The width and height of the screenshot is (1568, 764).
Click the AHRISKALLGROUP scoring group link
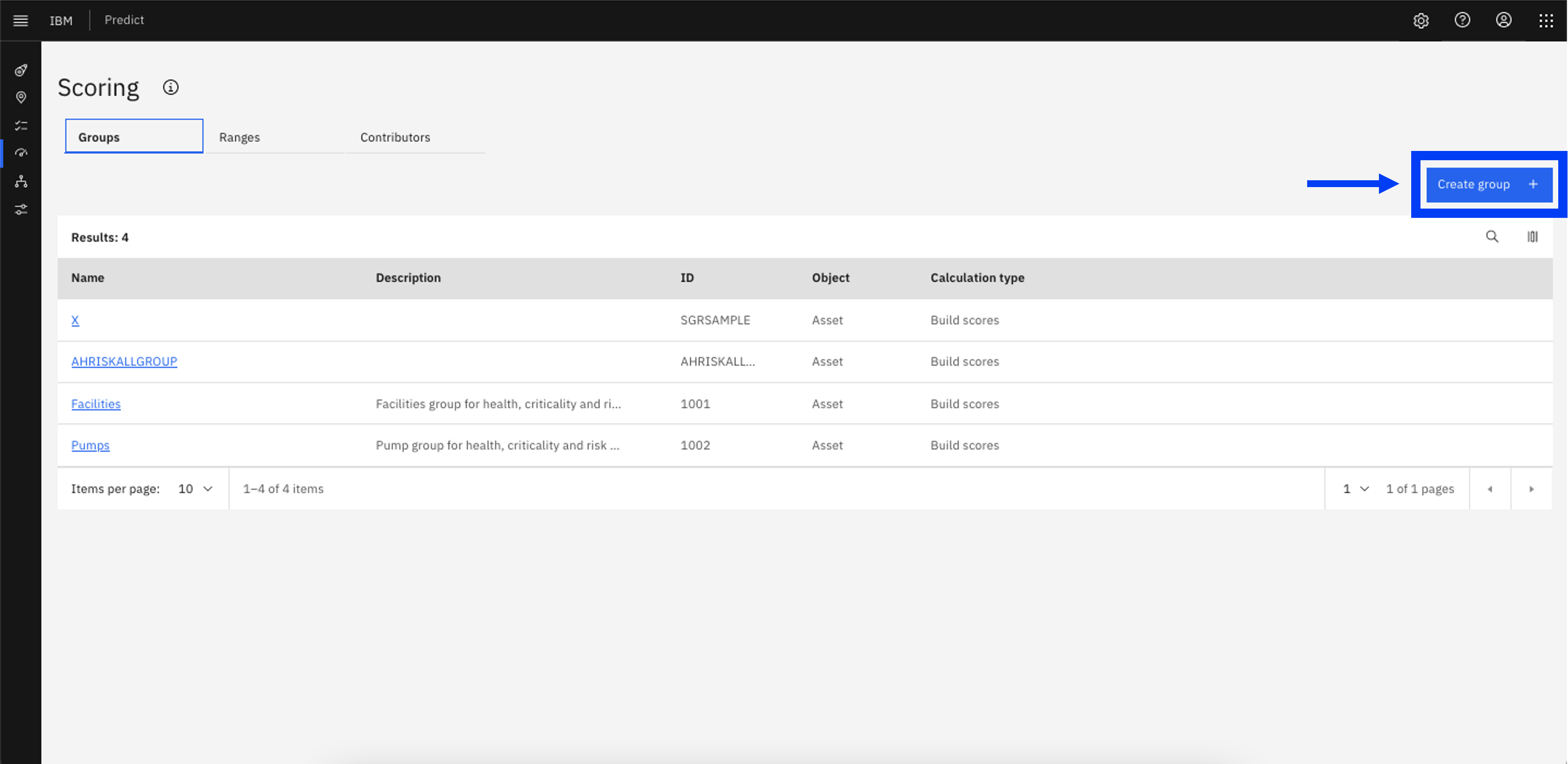click(124, 361)
